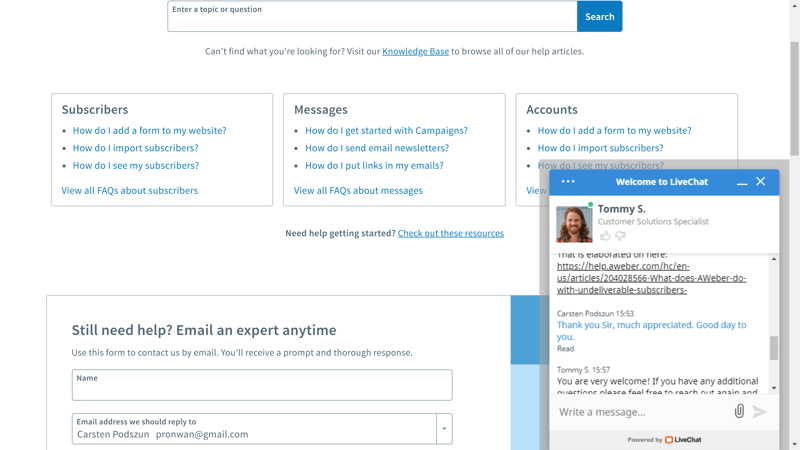The image size is (800, 450).
Task: Open How do I send email newsletters
Action: point(377,148)
